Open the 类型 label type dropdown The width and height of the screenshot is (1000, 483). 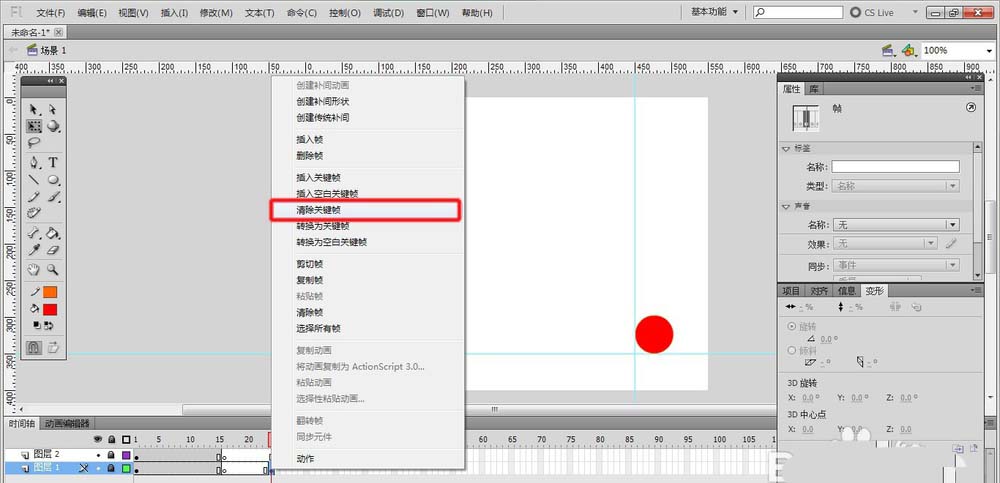(x=895, y=186)
